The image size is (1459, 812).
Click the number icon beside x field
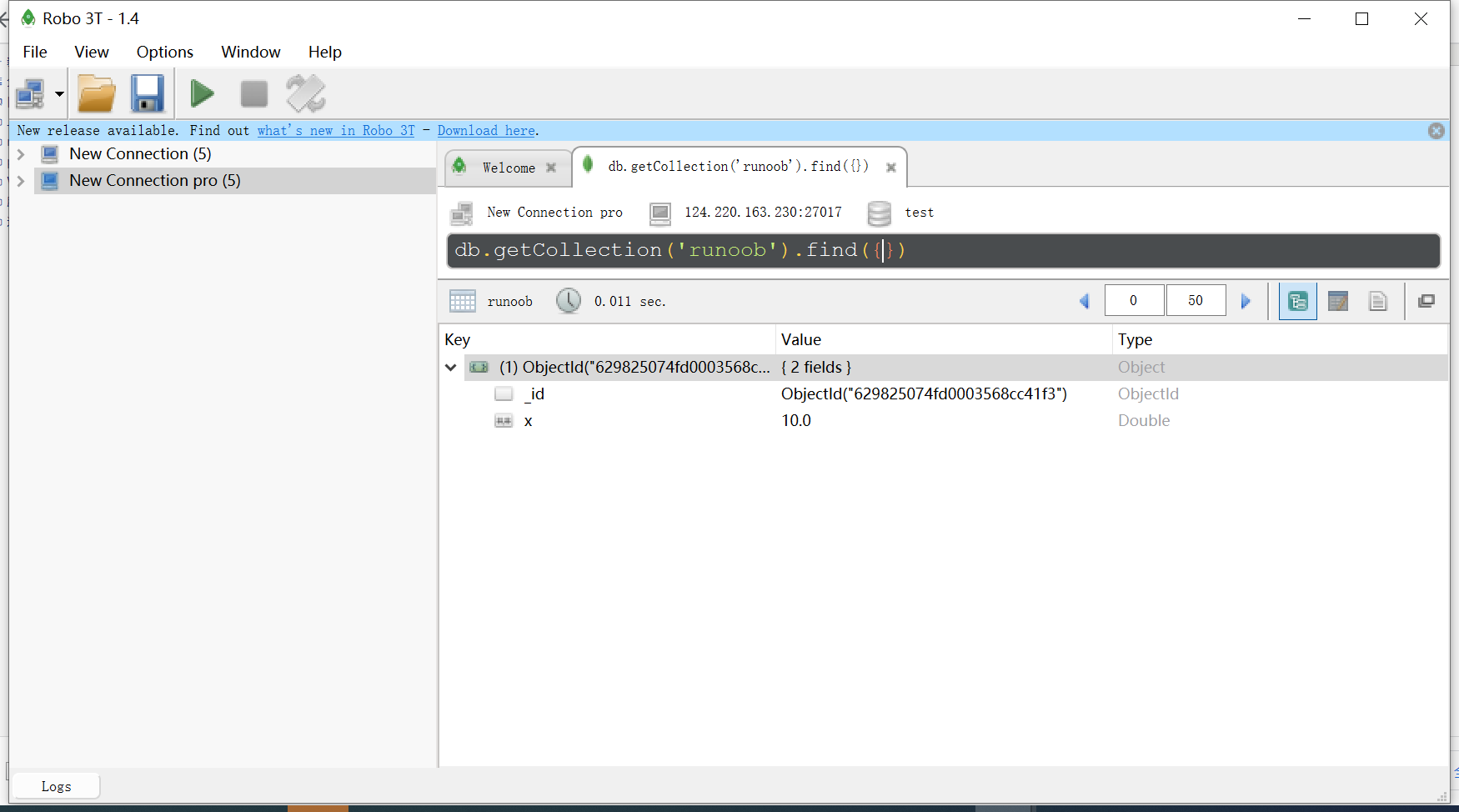pyautogui.click(x=504, y=421)
